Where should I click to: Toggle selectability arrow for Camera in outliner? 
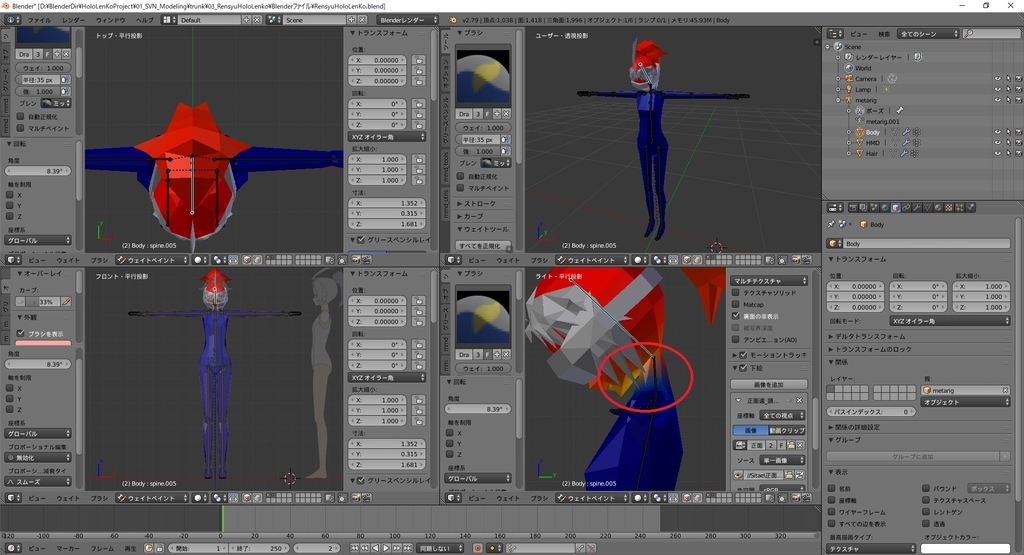pyautogui.click(x=1008, y=78)
